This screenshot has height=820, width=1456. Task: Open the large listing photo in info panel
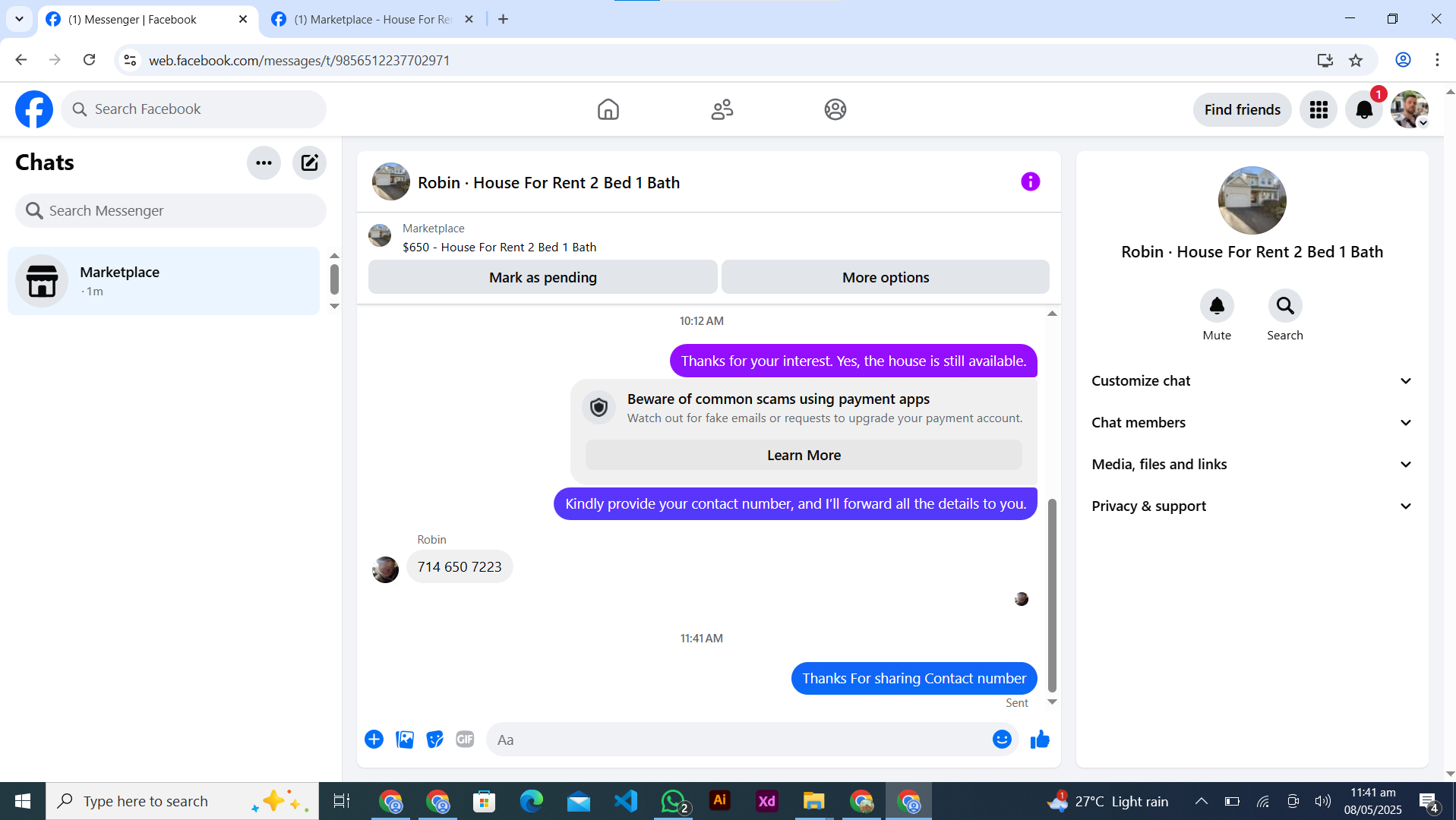(x=1252, y=200)
